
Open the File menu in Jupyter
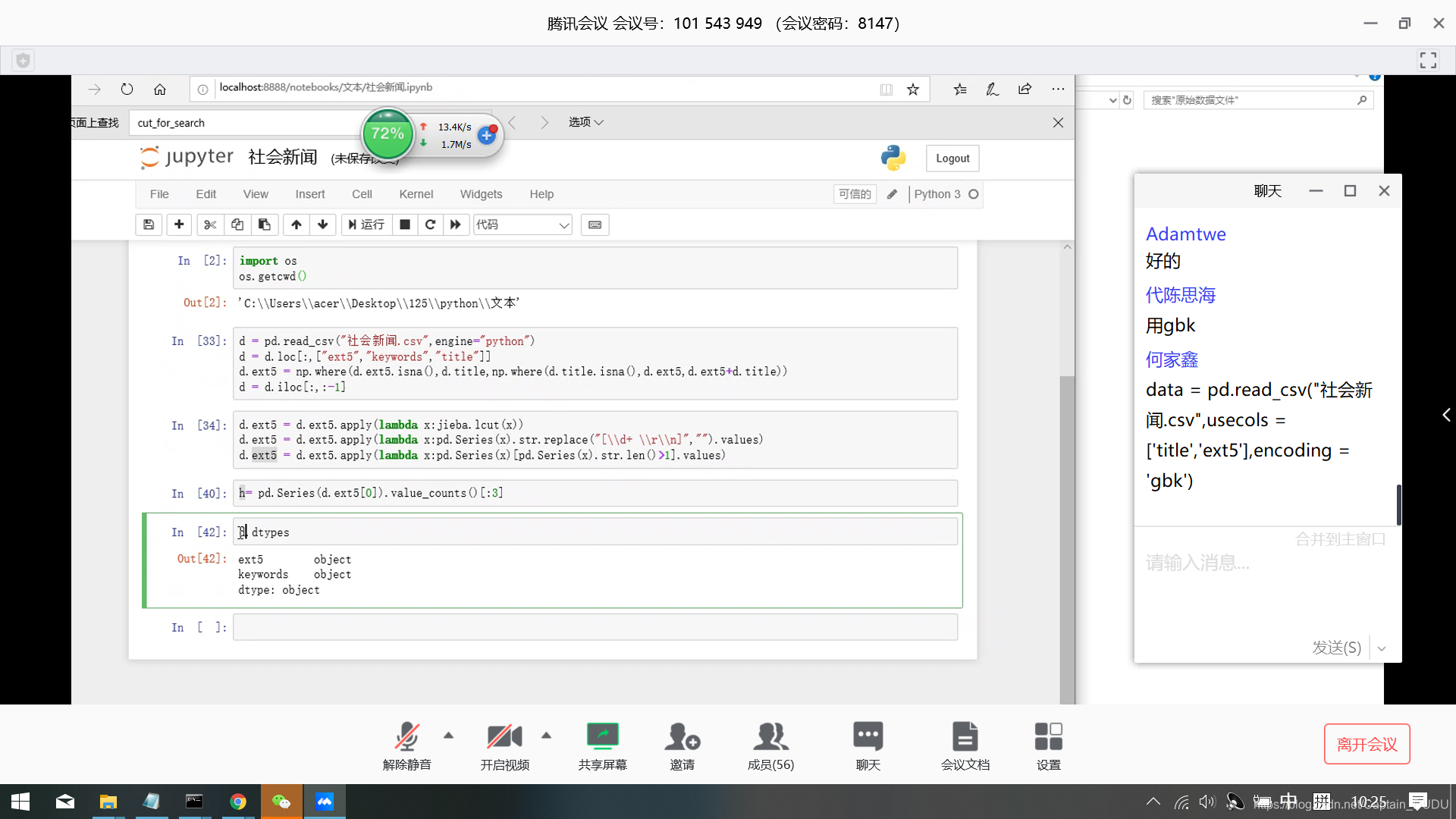(159, 194)
